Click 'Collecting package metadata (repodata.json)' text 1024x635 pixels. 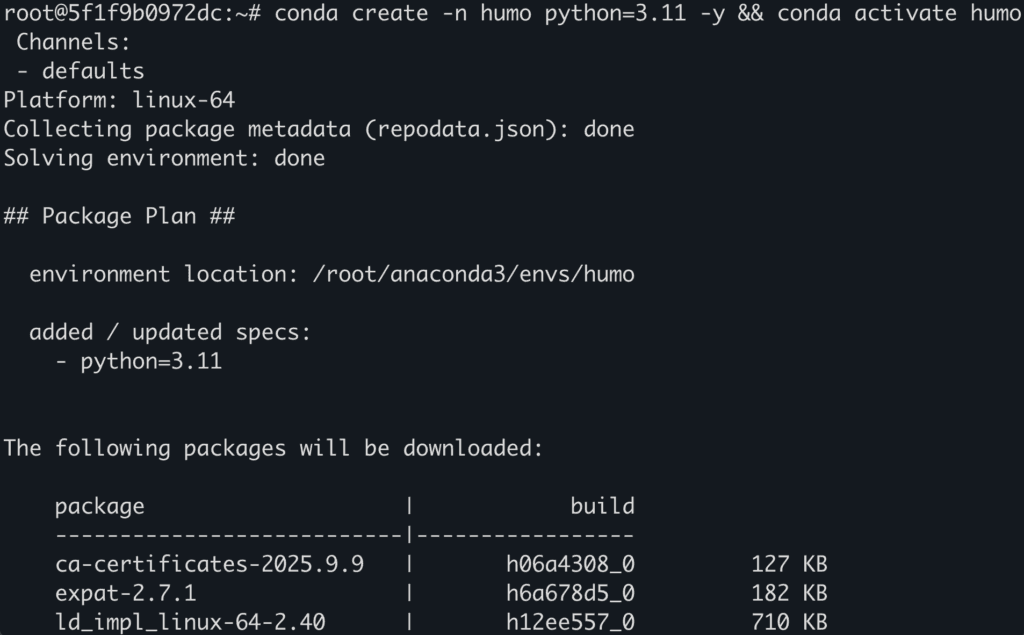[x=287, y=129]
